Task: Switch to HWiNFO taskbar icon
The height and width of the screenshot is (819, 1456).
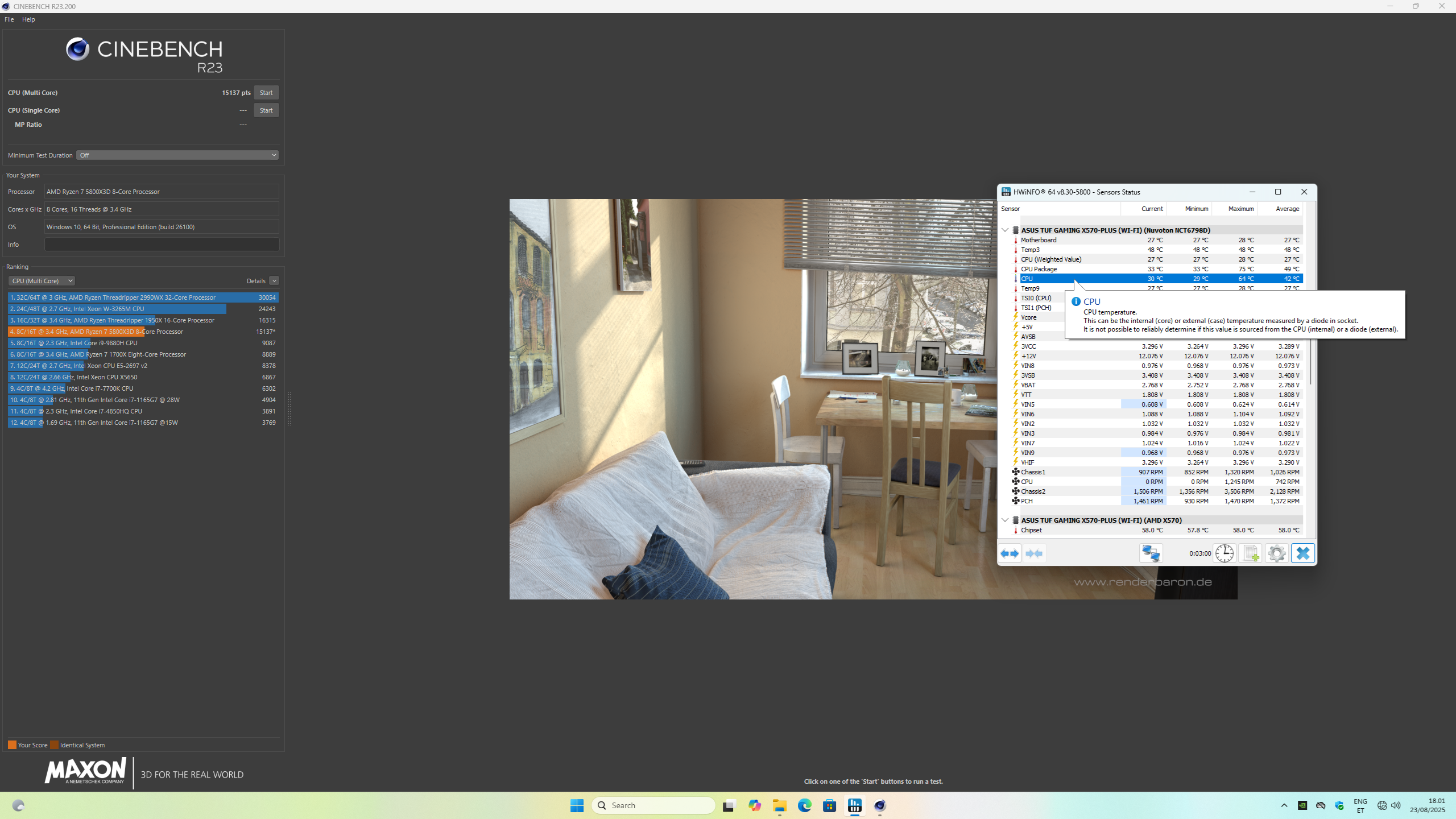Action: pos(855,805)
